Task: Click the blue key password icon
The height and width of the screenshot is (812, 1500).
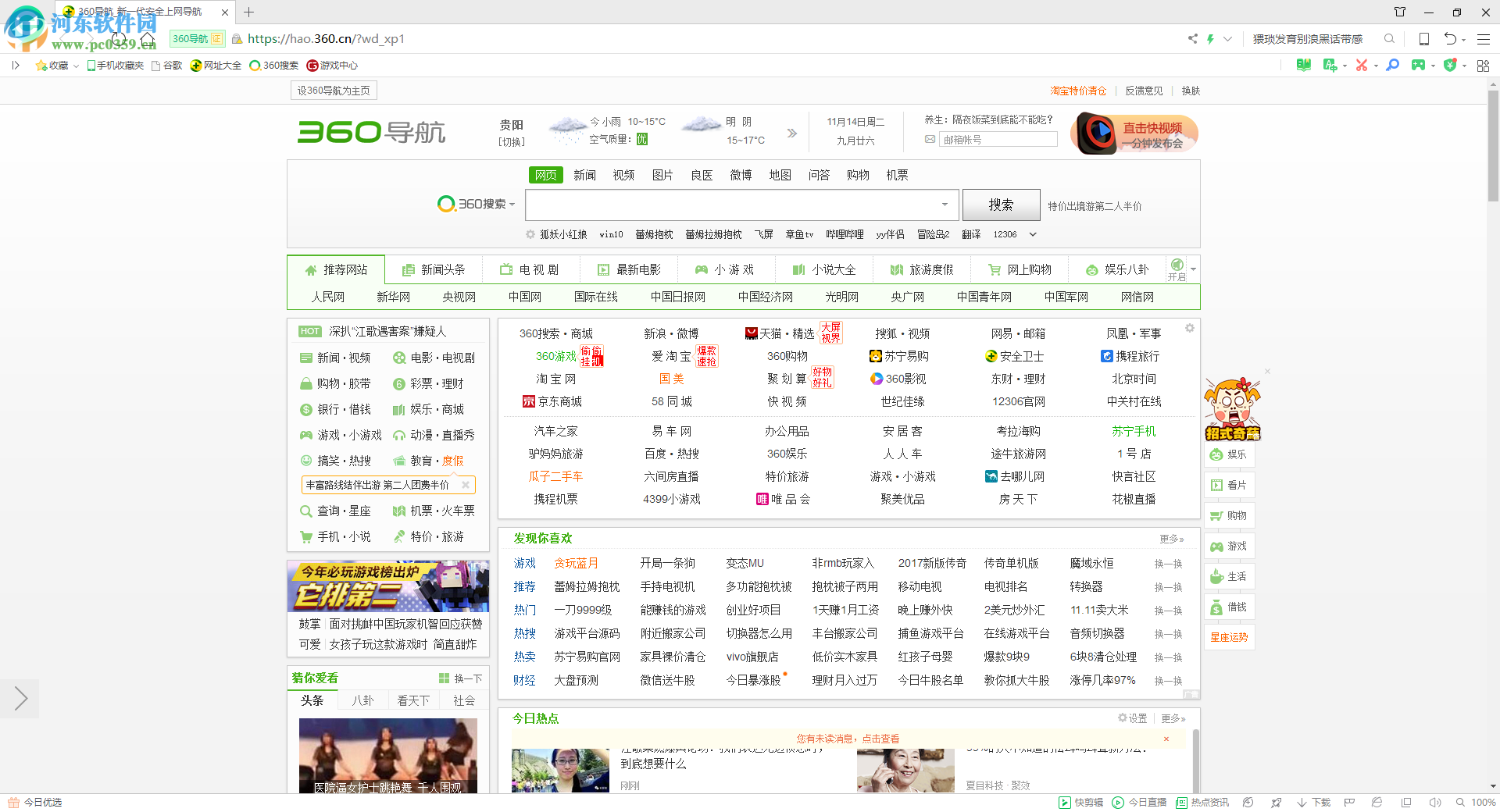Action: [x=1392, y=65]
